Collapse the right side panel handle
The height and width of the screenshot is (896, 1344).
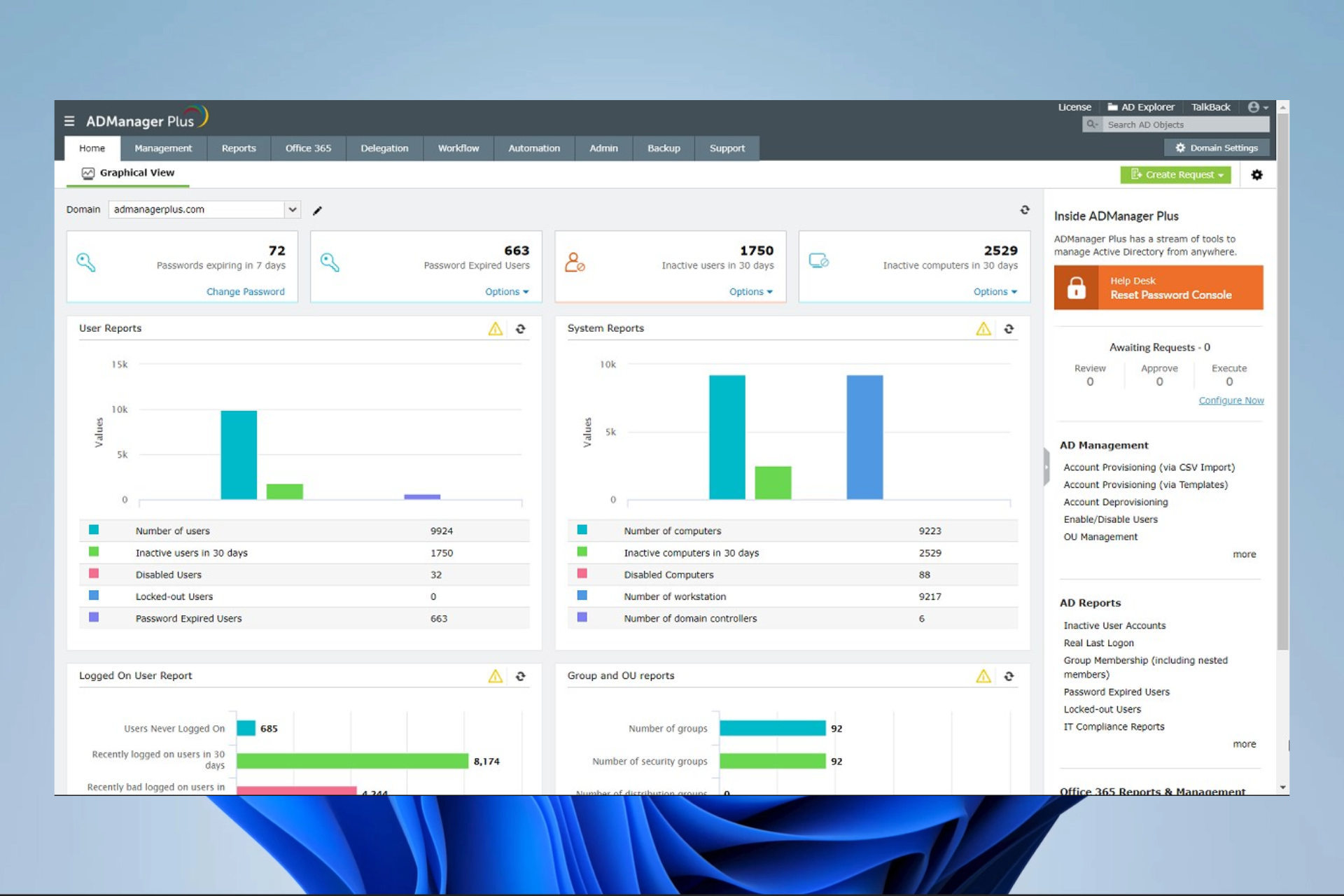pyautogui.click(x=1046, y=466)
